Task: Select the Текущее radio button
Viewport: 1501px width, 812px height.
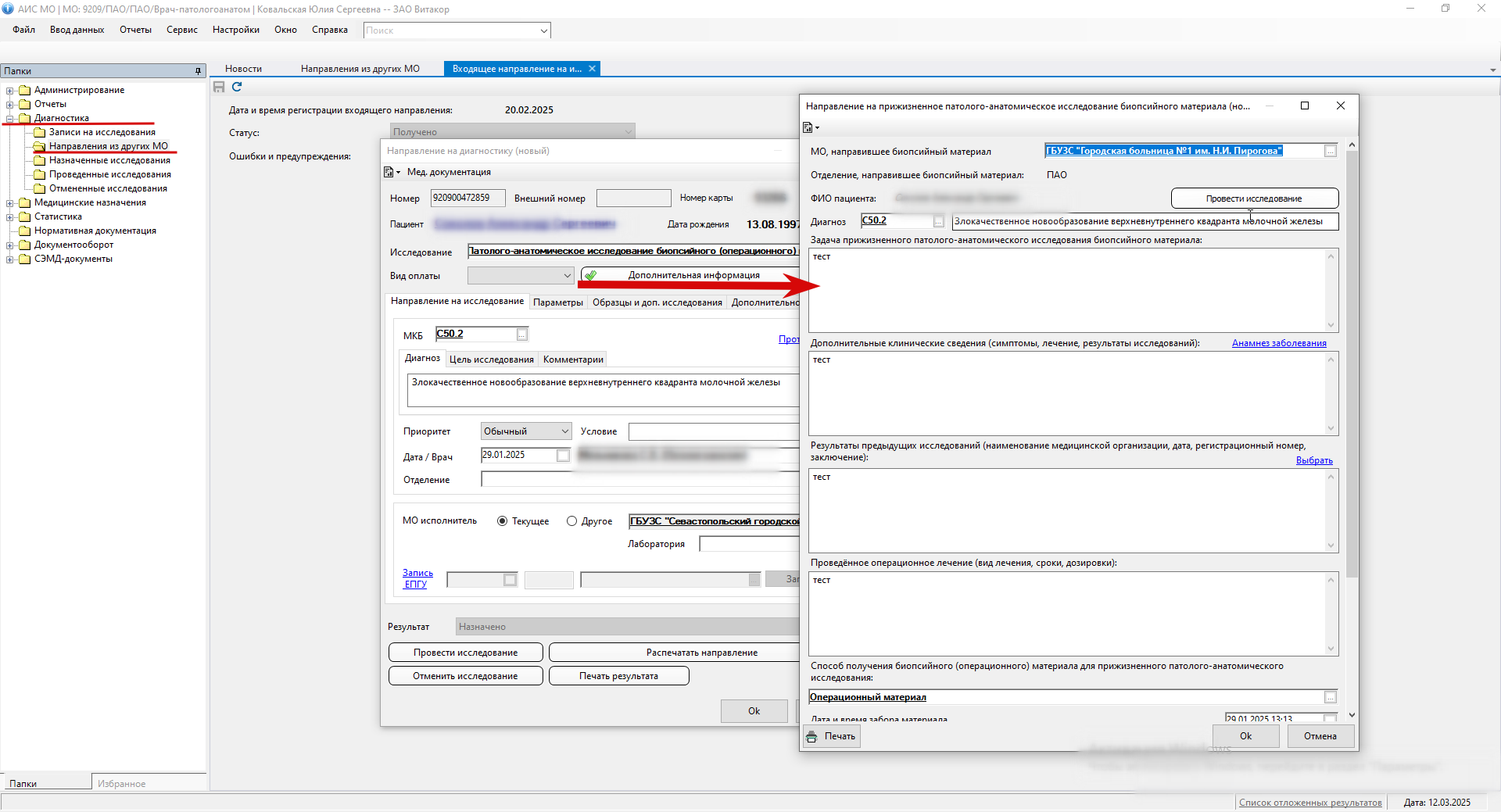Action: [503, 521]
